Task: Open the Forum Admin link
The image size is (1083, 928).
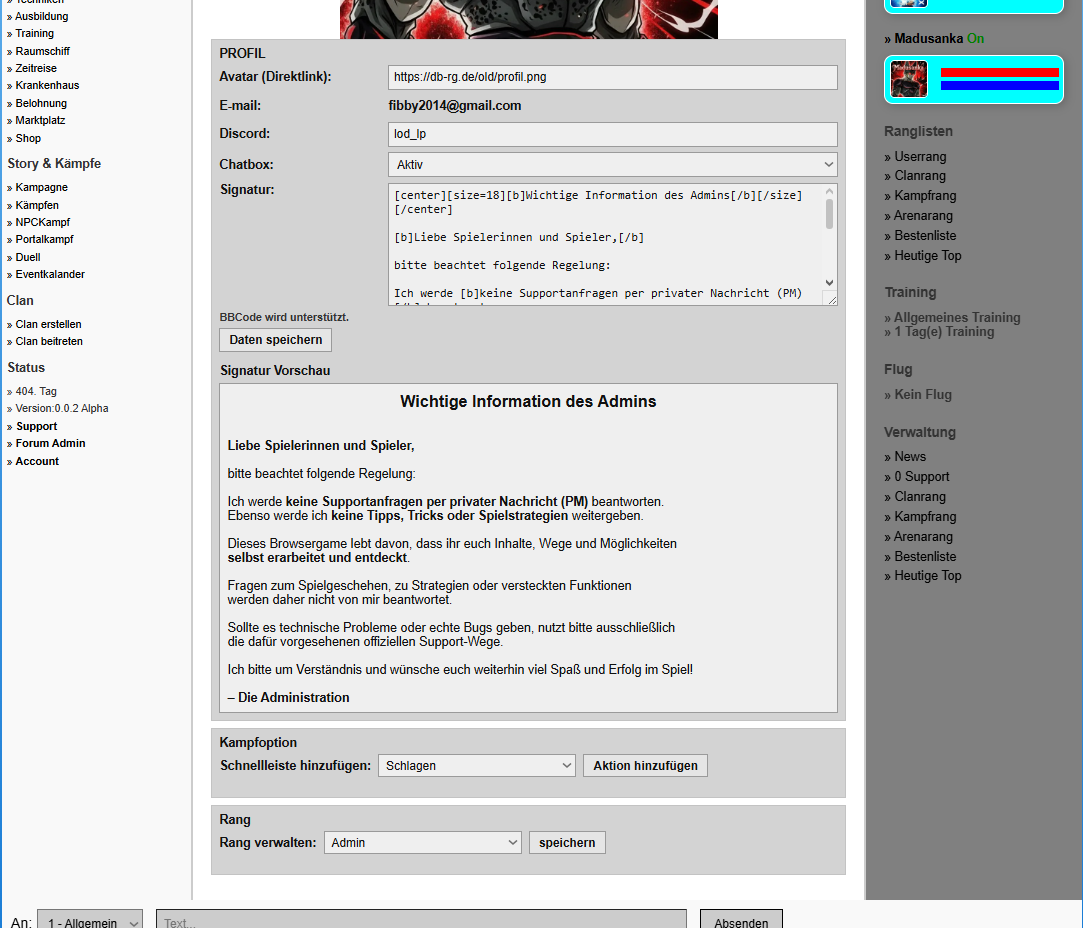Action: pyautogui.click(x=50, y=443)
